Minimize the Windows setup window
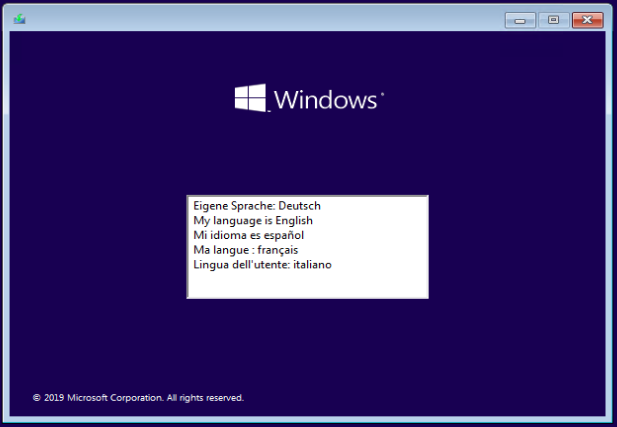The height and width of the screenshot is (427, 617). tap(520, 20)
